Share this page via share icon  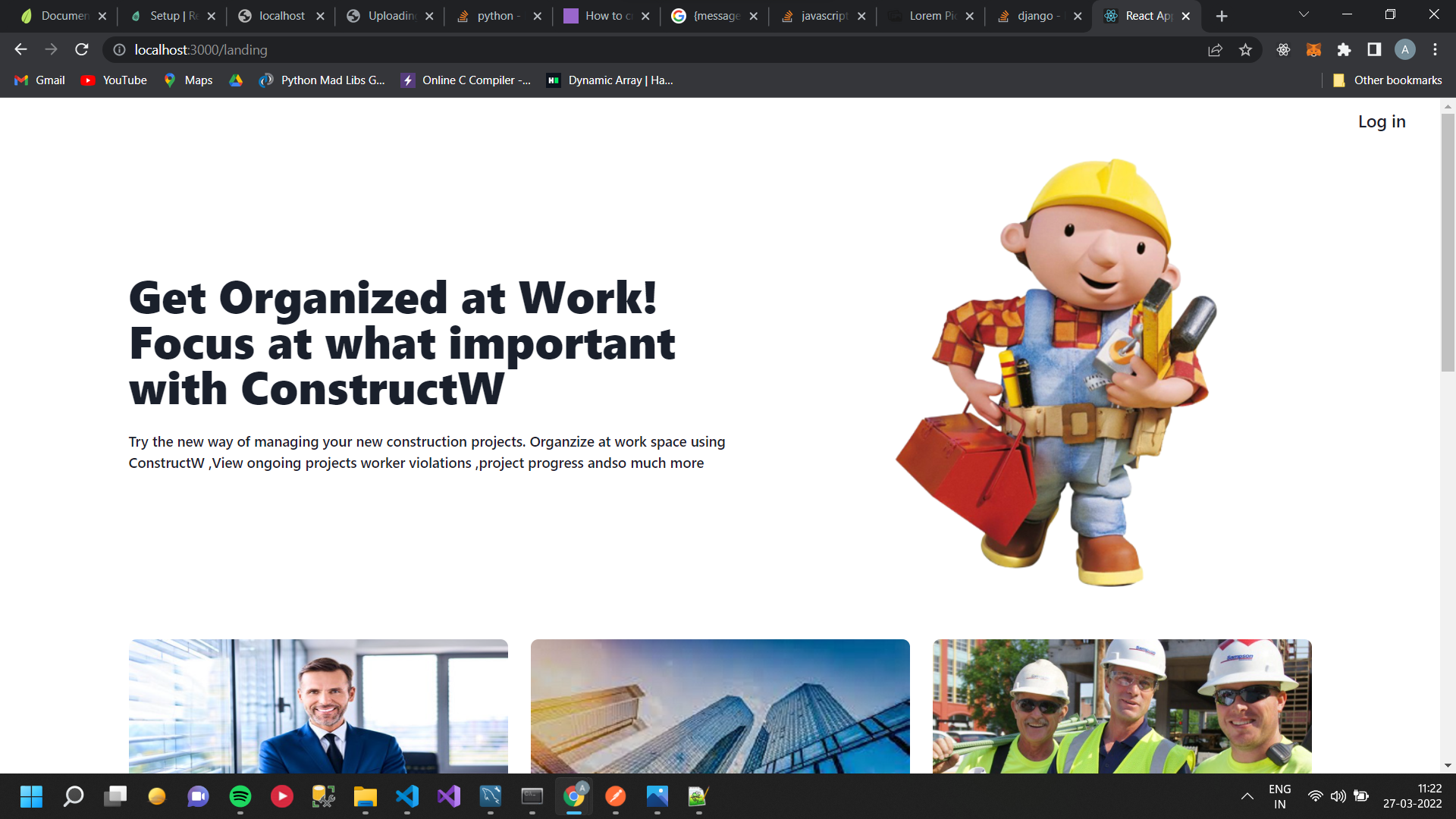1215,50
